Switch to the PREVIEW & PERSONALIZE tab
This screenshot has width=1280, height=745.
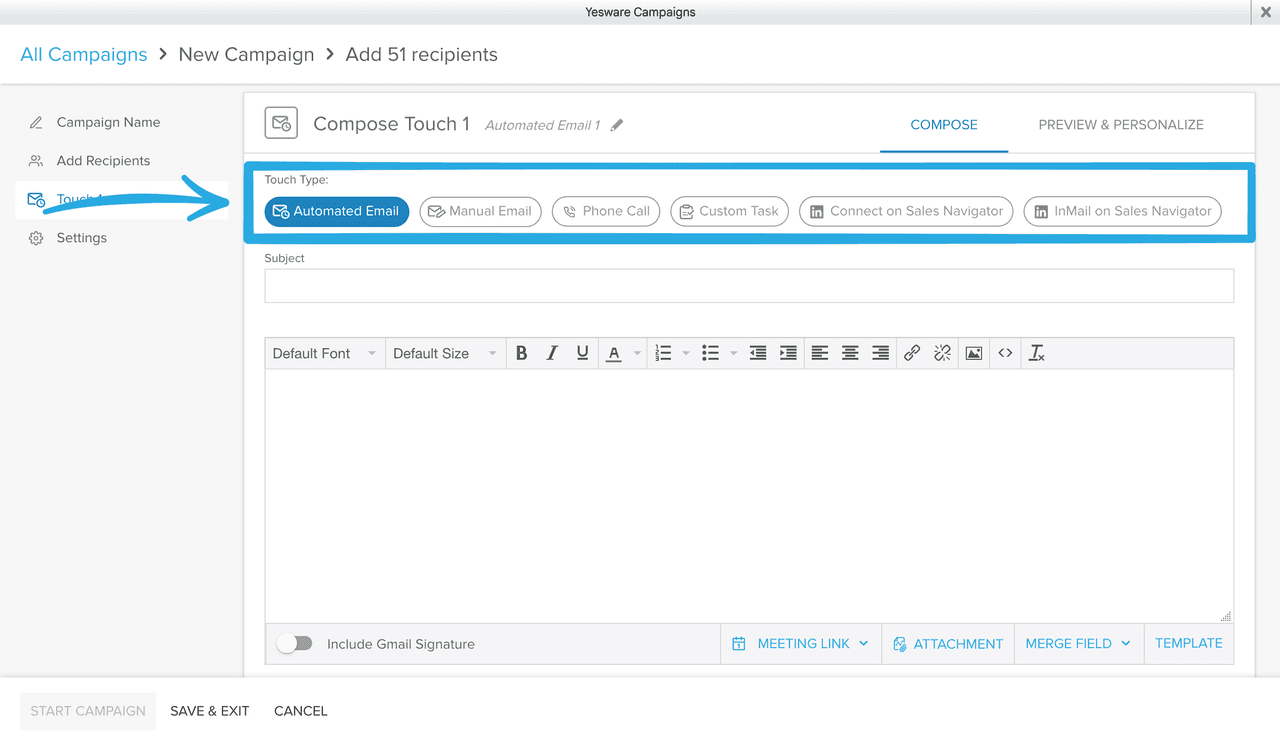click(1120, 124)
